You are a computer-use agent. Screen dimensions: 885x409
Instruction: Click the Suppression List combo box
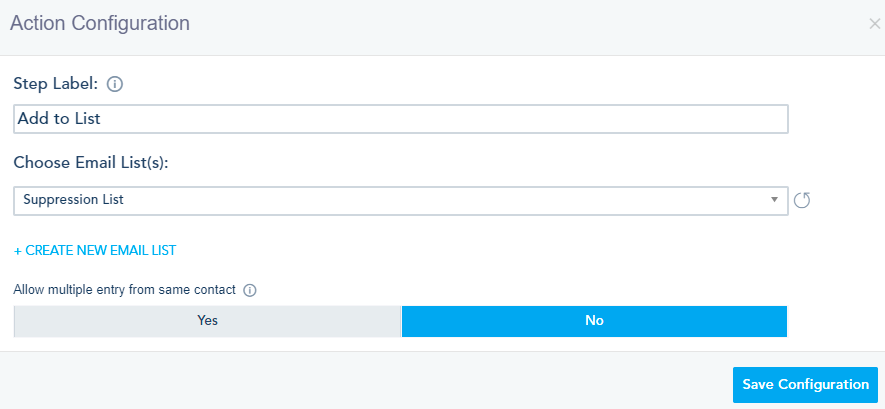click(x=400, y=200)
